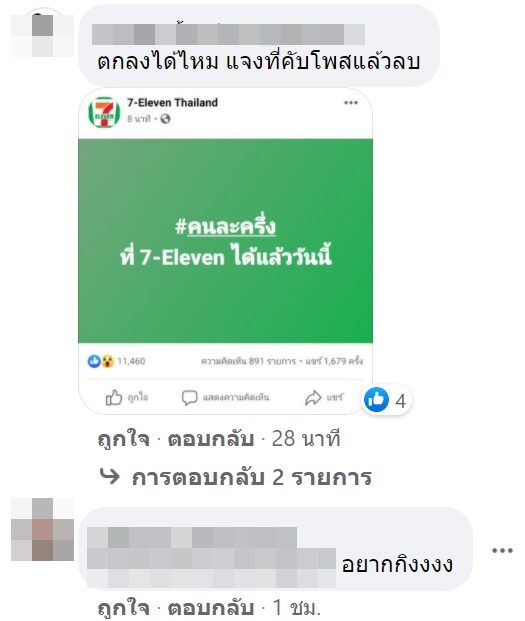
Task: Click the 7-Eleven Thailand page name
Action: pos(172,103)
